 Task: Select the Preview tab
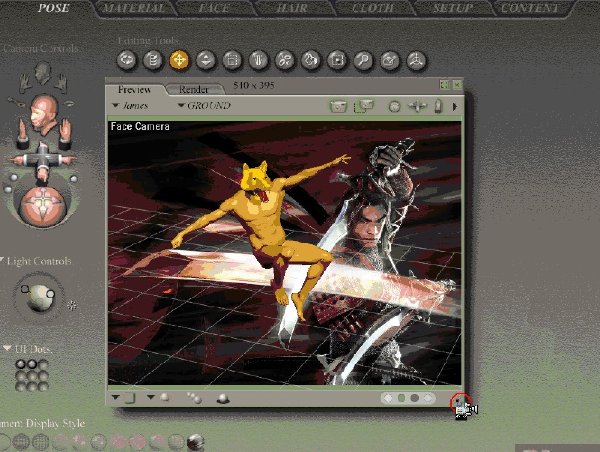pos(134,89)
